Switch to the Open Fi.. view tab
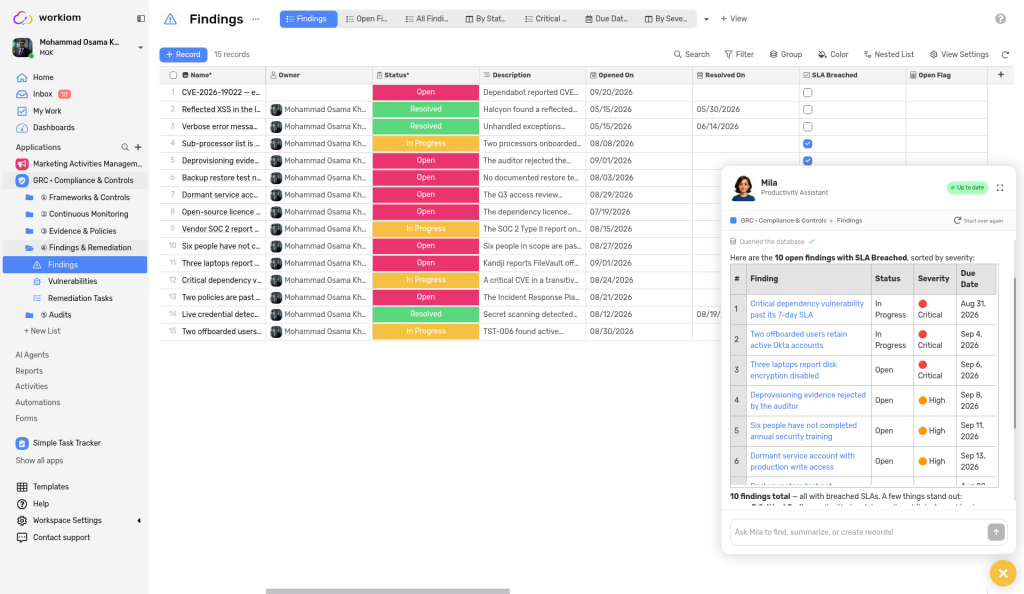The image size is (1024, 594). tap(366, 19)
